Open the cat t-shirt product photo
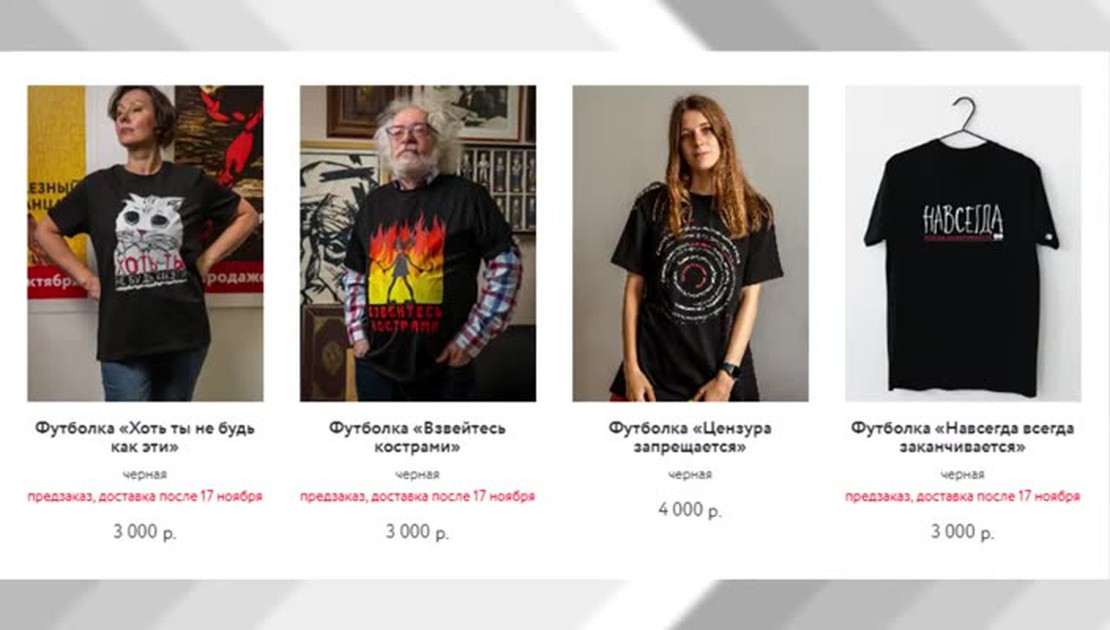This screenshot has width=1110, height=630. (x=145, y=243)
